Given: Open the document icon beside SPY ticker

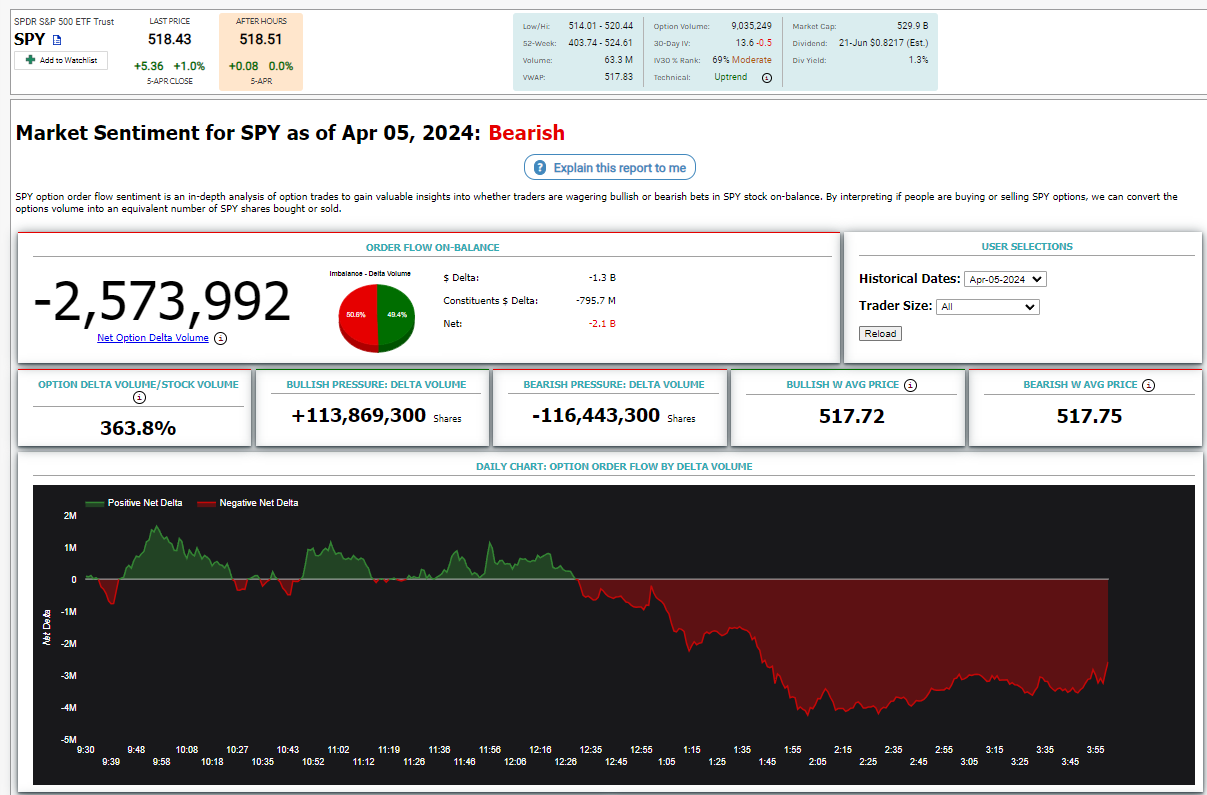Looking at the screenshot, I should coord(57,40).
